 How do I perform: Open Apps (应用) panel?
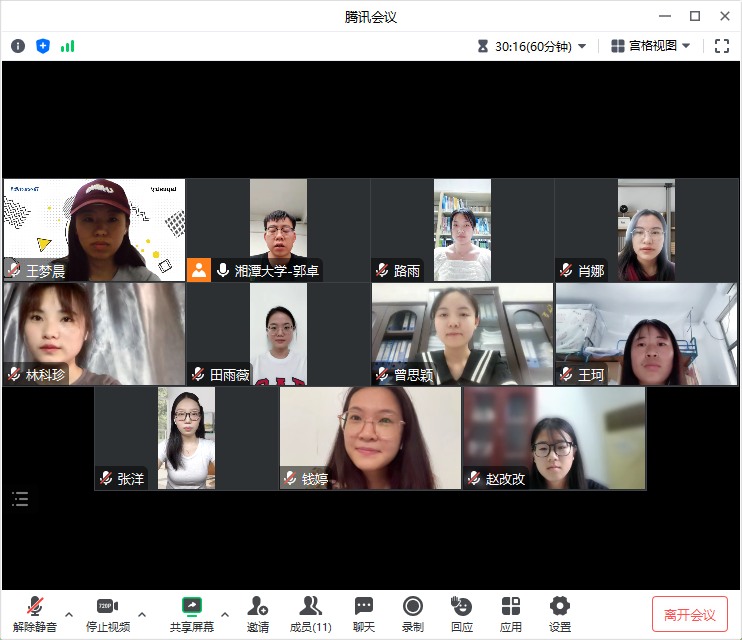tap(511, 613)
